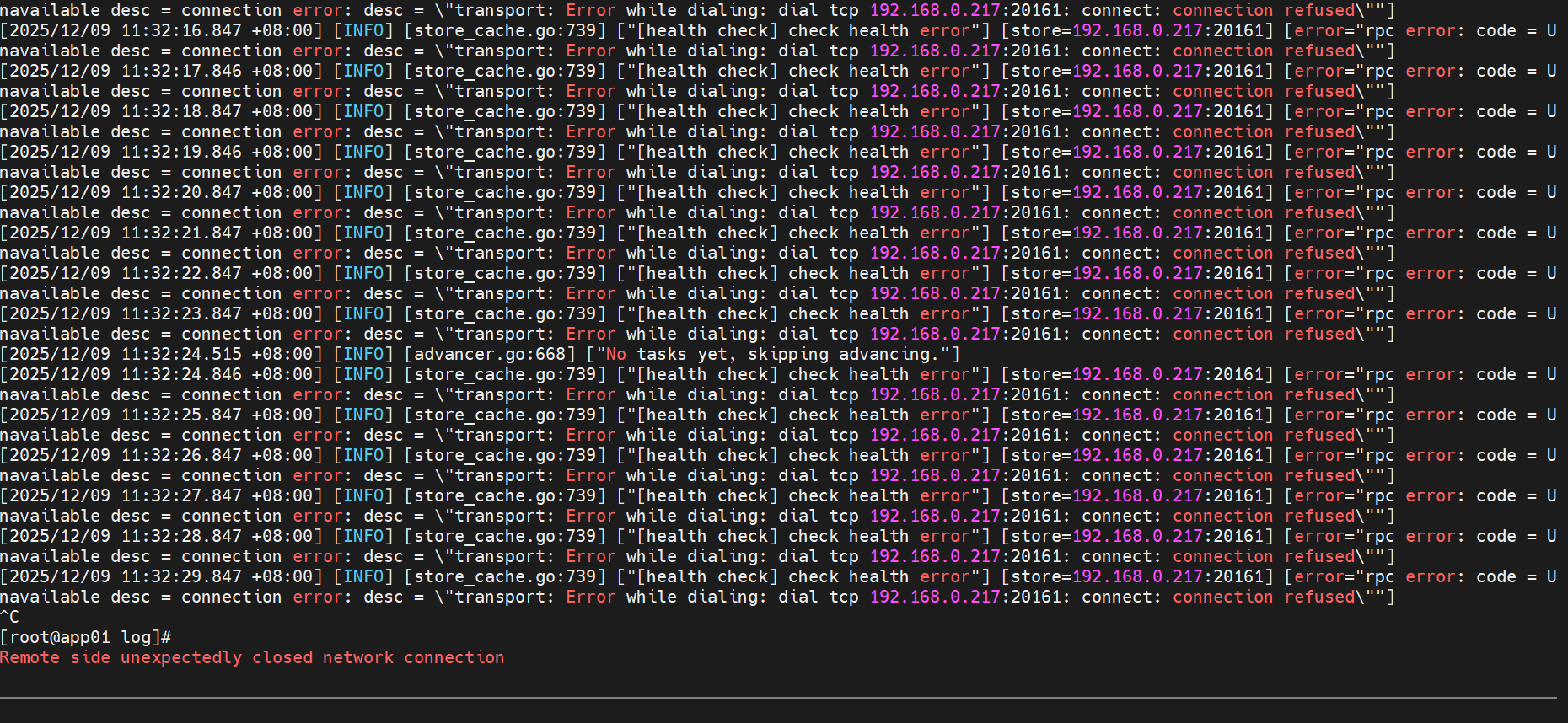This screenshot has height=723, width=1568.
Task: Select timestamp 11:32:21.847 in the terminal
Action: [x=181, y=233]
